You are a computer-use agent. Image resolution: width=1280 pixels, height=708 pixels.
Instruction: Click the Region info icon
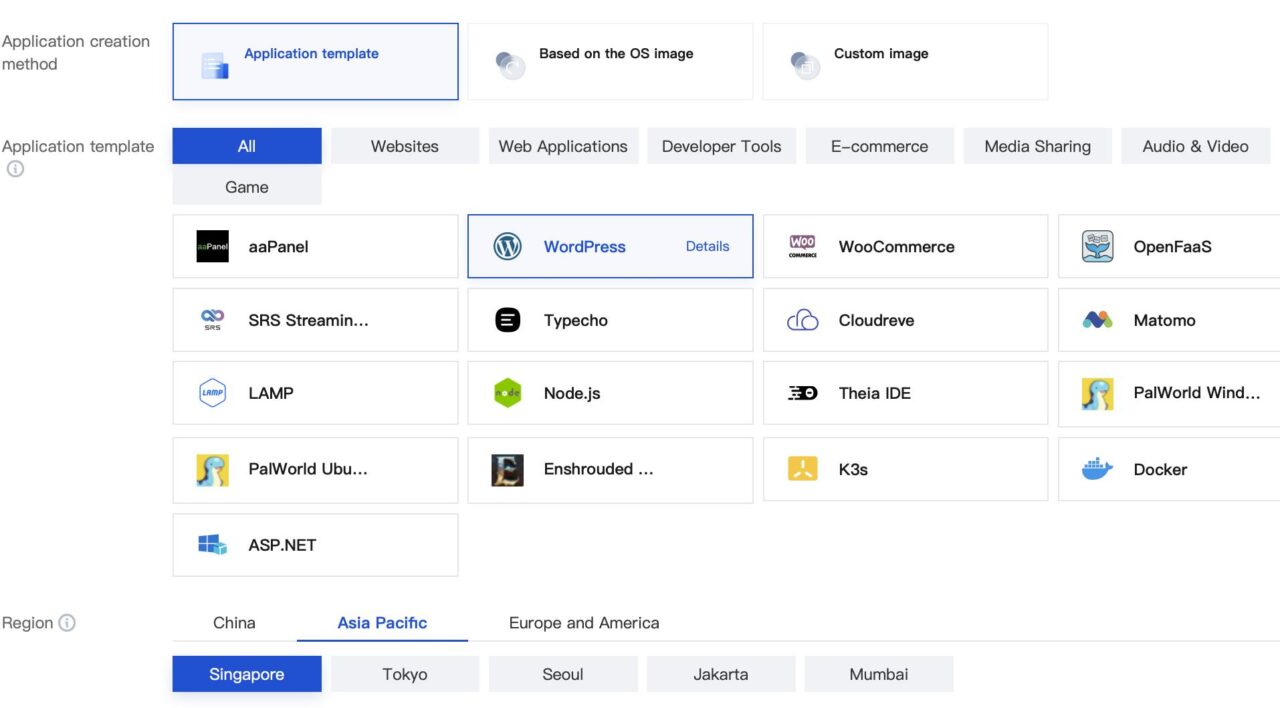pyautogui.click(x=67, y=623)
